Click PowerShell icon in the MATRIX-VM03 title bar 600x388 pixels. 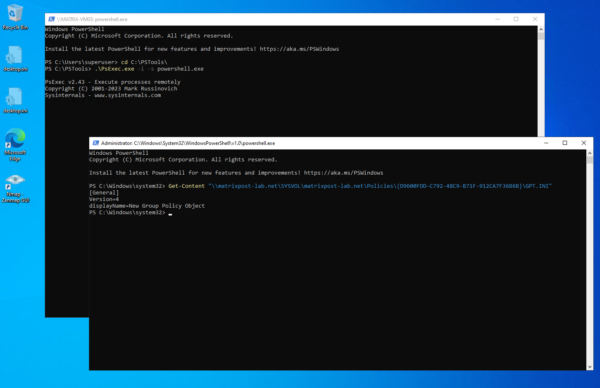(51, 19)
